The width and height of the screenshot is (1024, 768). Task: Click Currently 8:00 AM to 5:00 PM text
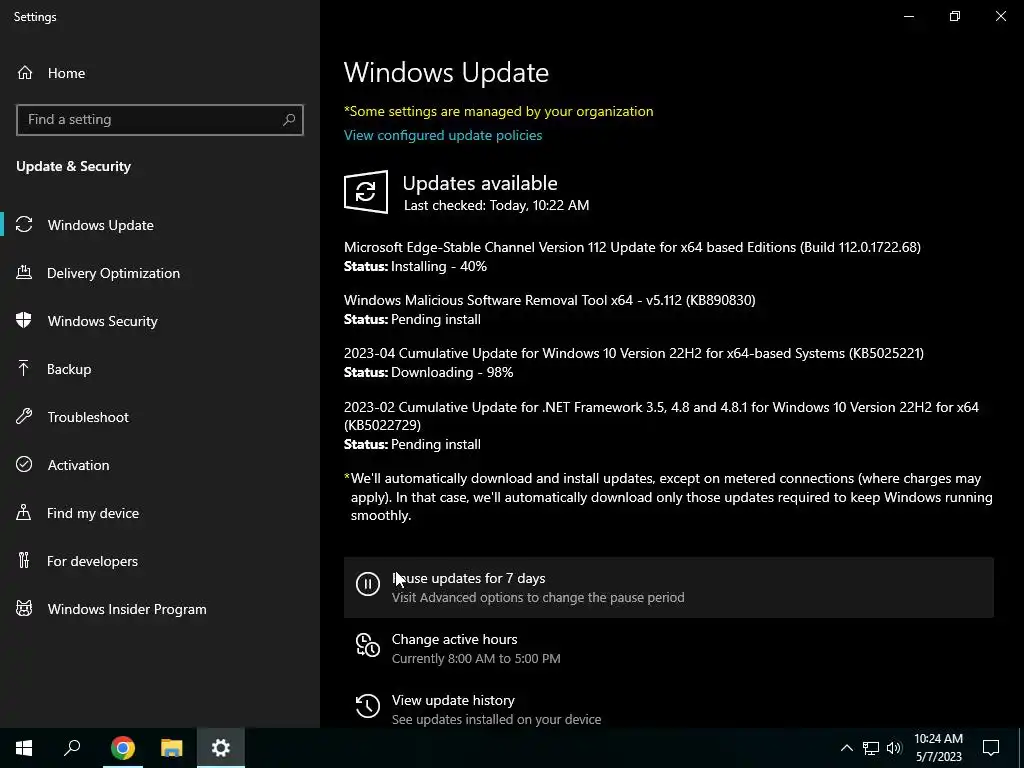pos(476,658)
